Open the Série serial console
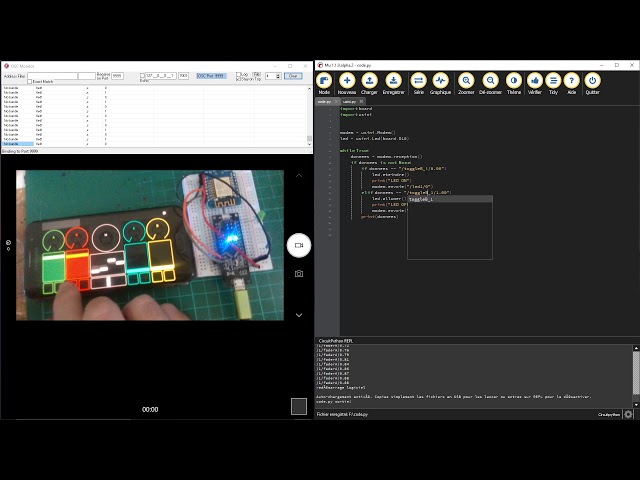Viewport: 640px width, 480px height. tap(419, 84)
